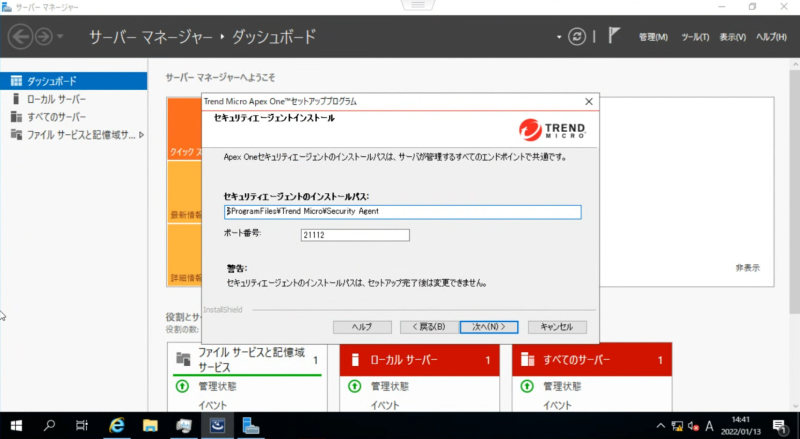
Task: Click イベント in the ローカル サーバー tile
Action: click(385, 405)
